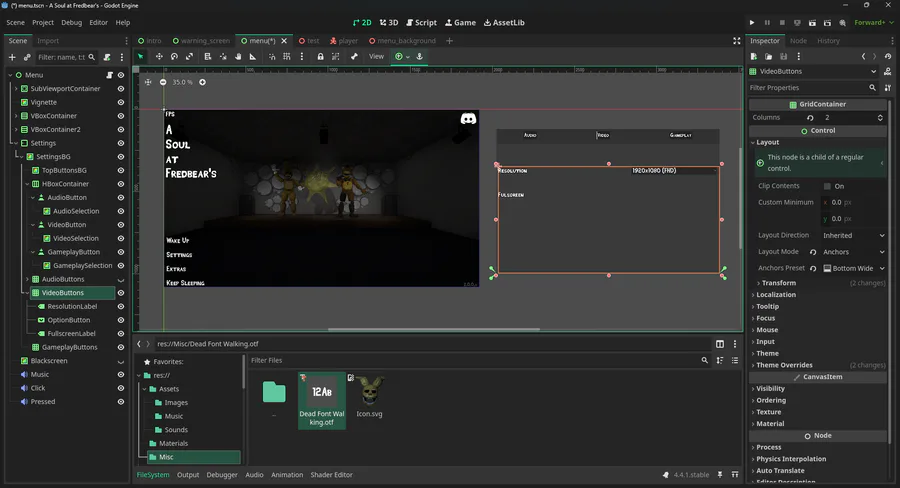Viewport: 900px width, 488px height.
Task: Hide the TopButtonsBG node
Action: click(x=121, y=171)
